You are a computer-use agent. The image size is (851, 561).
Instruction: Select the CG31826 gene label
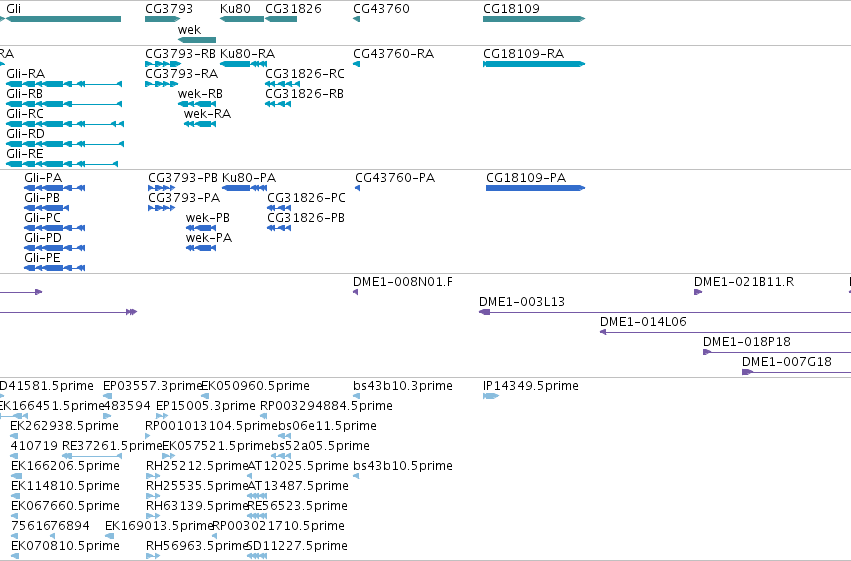pos(293,9)
